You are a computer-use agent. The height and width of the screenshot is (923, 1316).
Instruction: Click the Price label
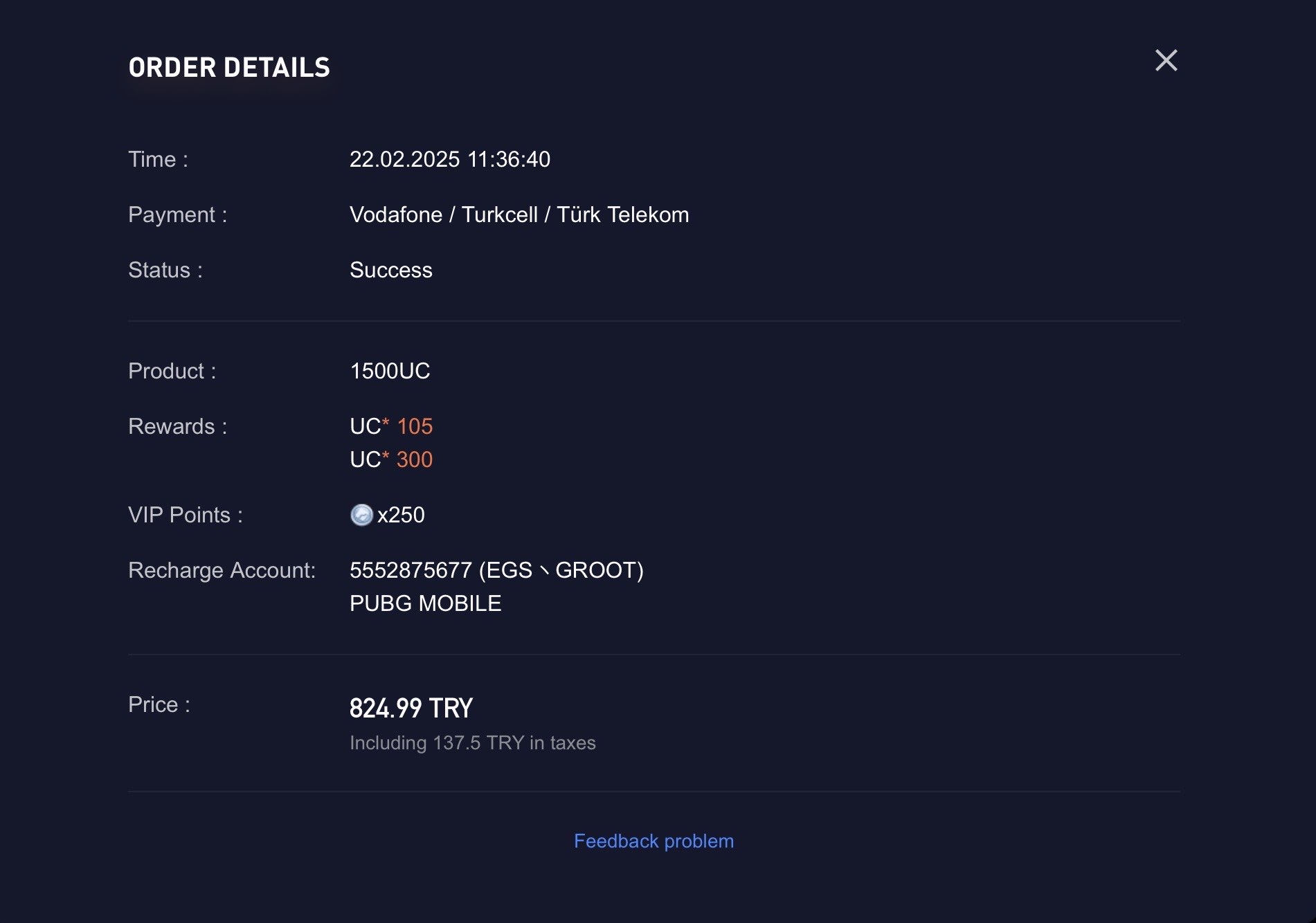point(159,704)
